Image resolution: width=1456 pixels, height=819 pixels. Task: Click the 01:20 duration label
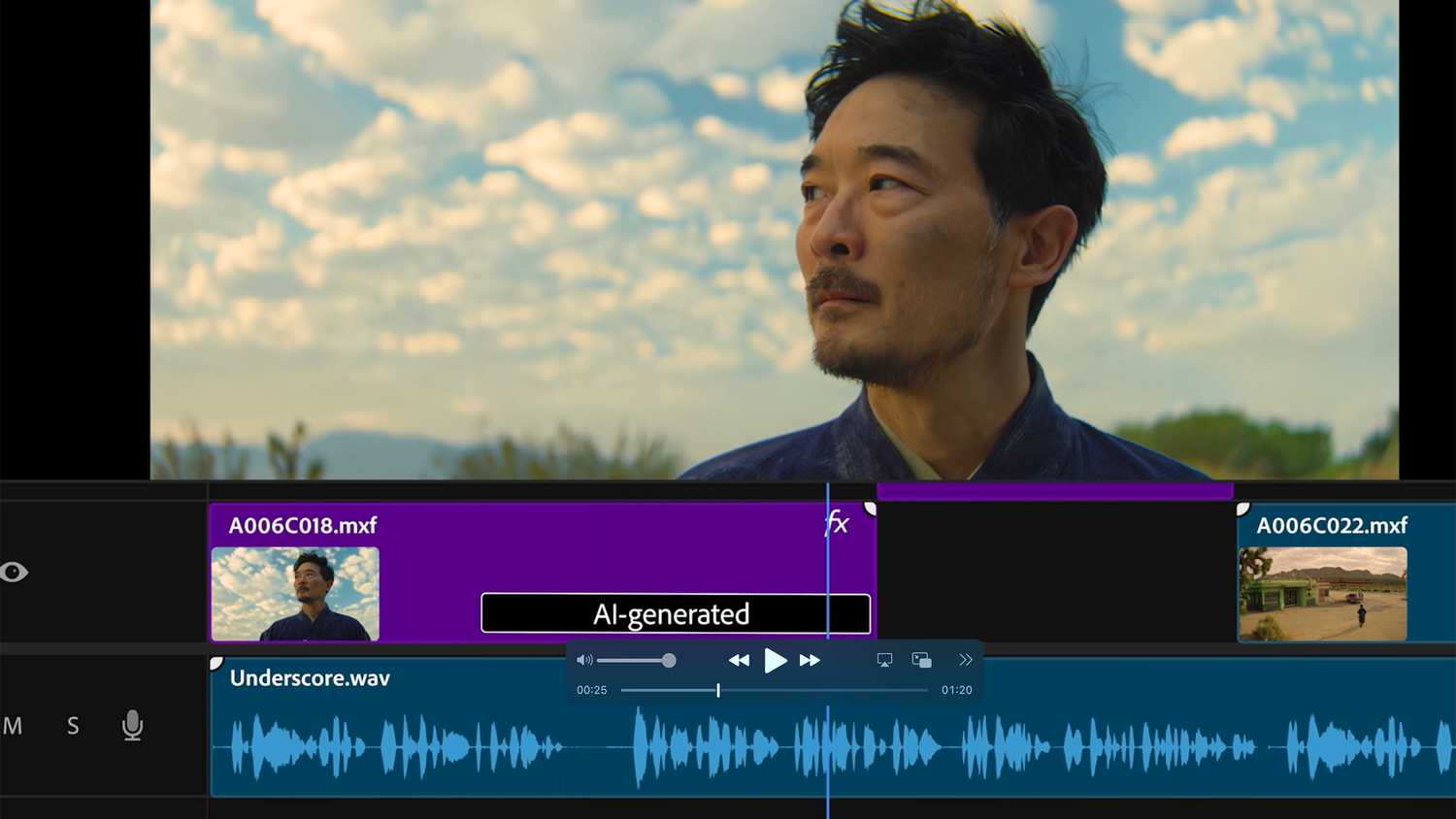(x=956, y=690)
